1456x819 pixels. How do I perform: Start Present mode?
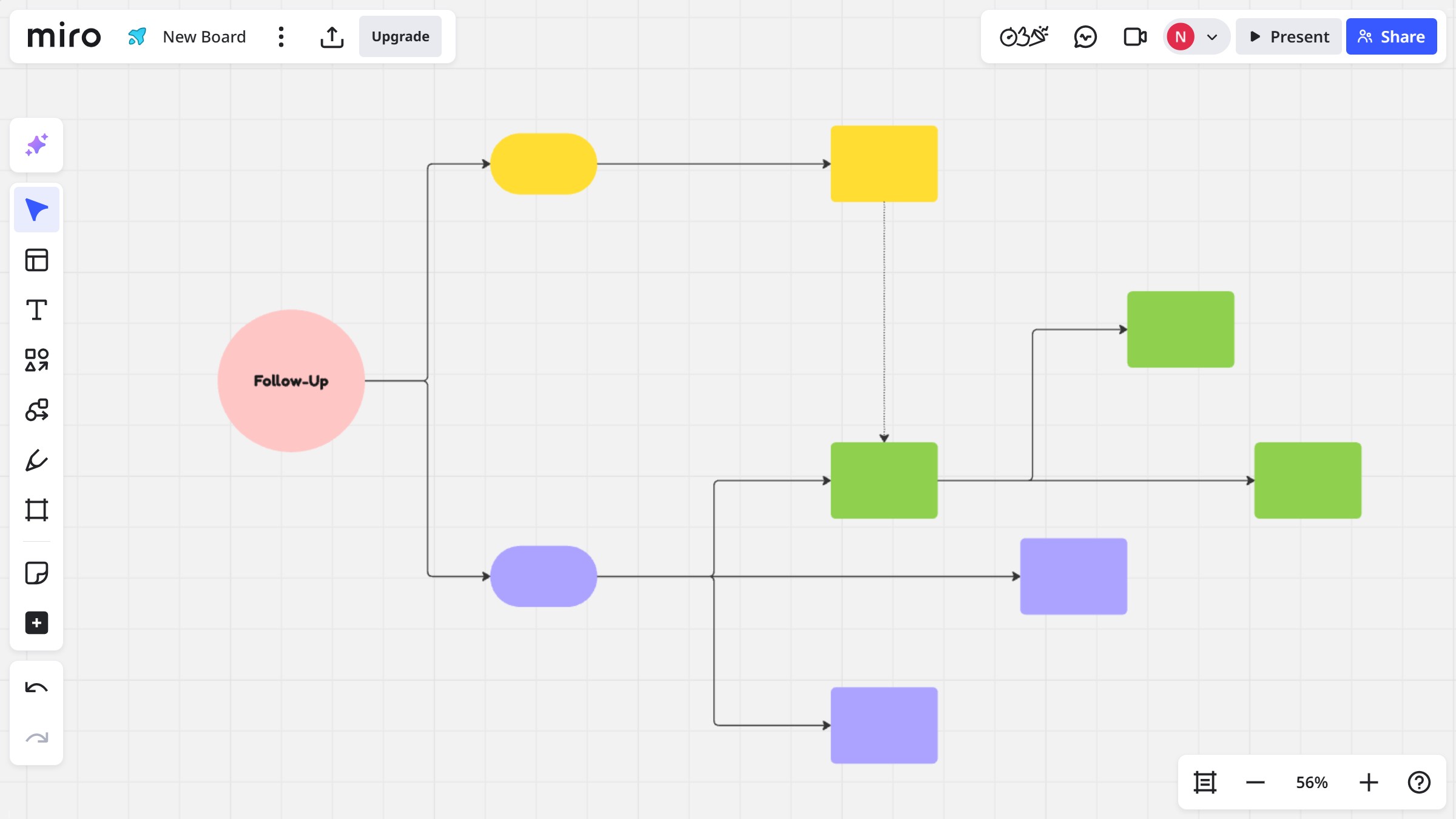click(1289, 36)
